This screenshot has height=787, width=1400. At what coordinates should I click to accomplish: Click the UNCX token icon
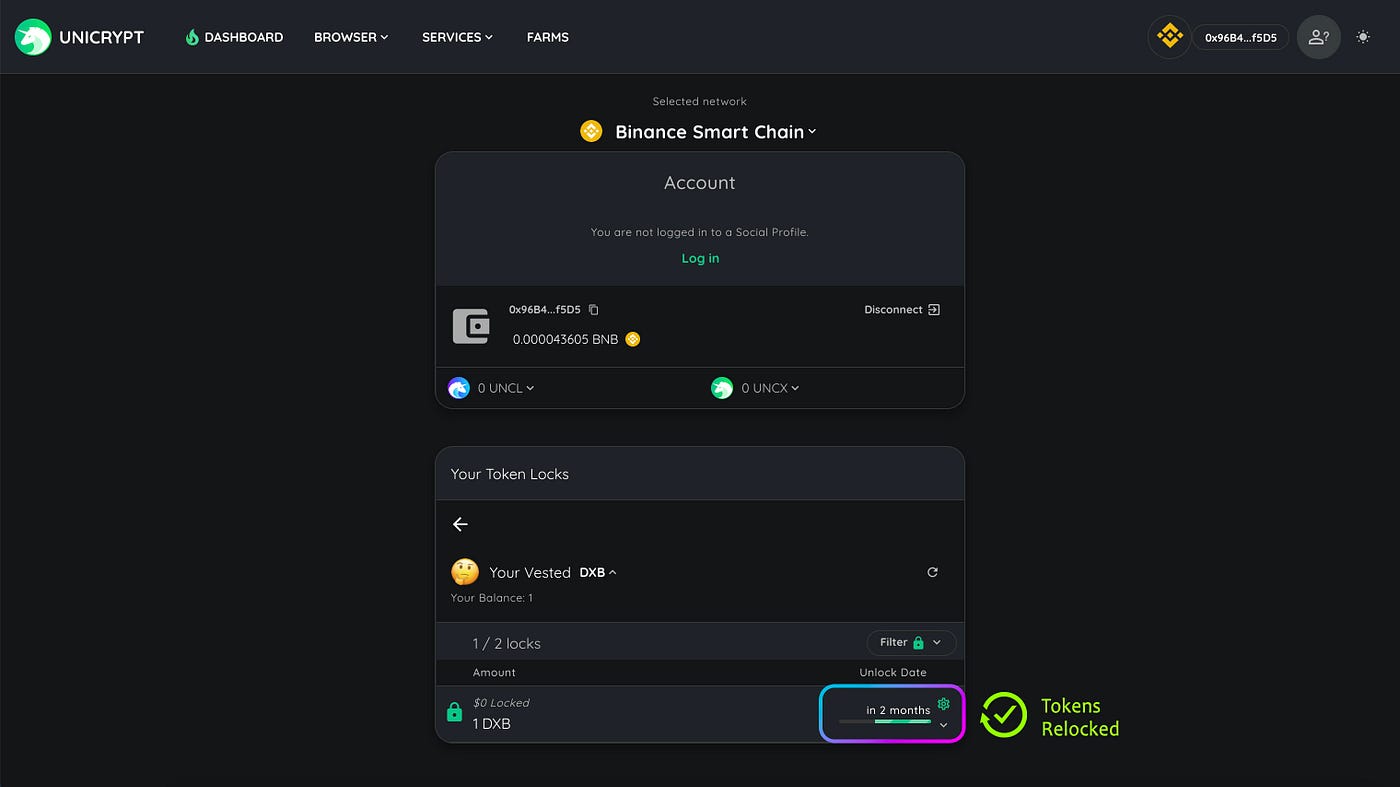click(x=722, y=388)
